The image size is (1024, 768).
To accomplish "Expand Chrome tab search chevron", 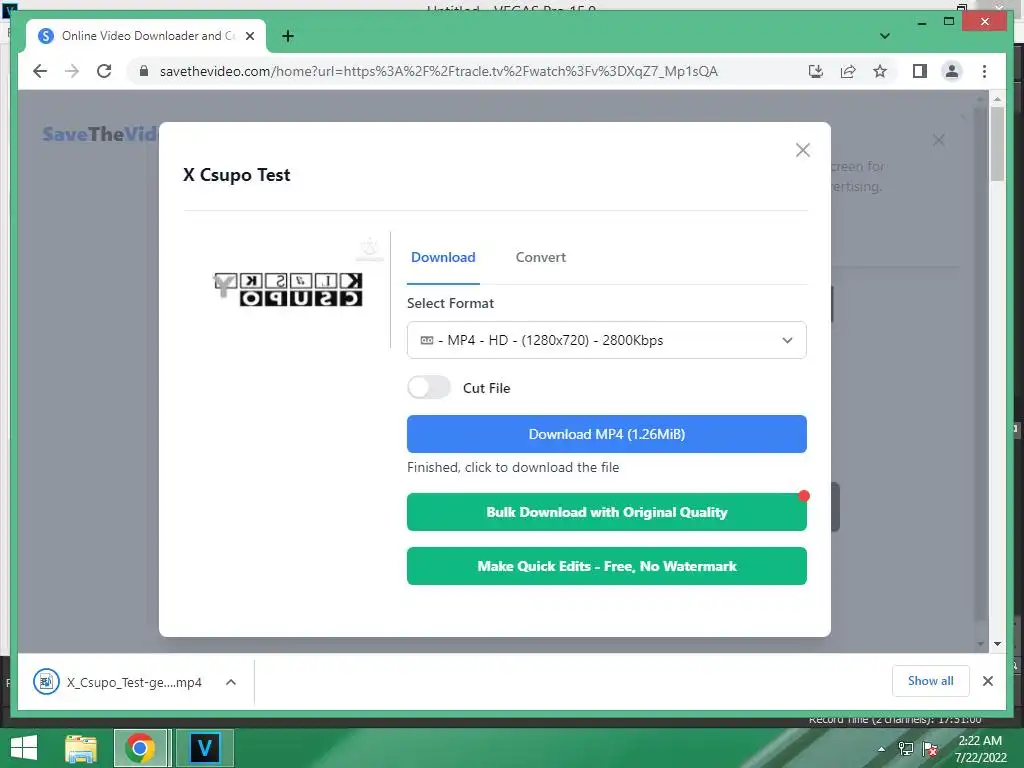I will 884,36.
